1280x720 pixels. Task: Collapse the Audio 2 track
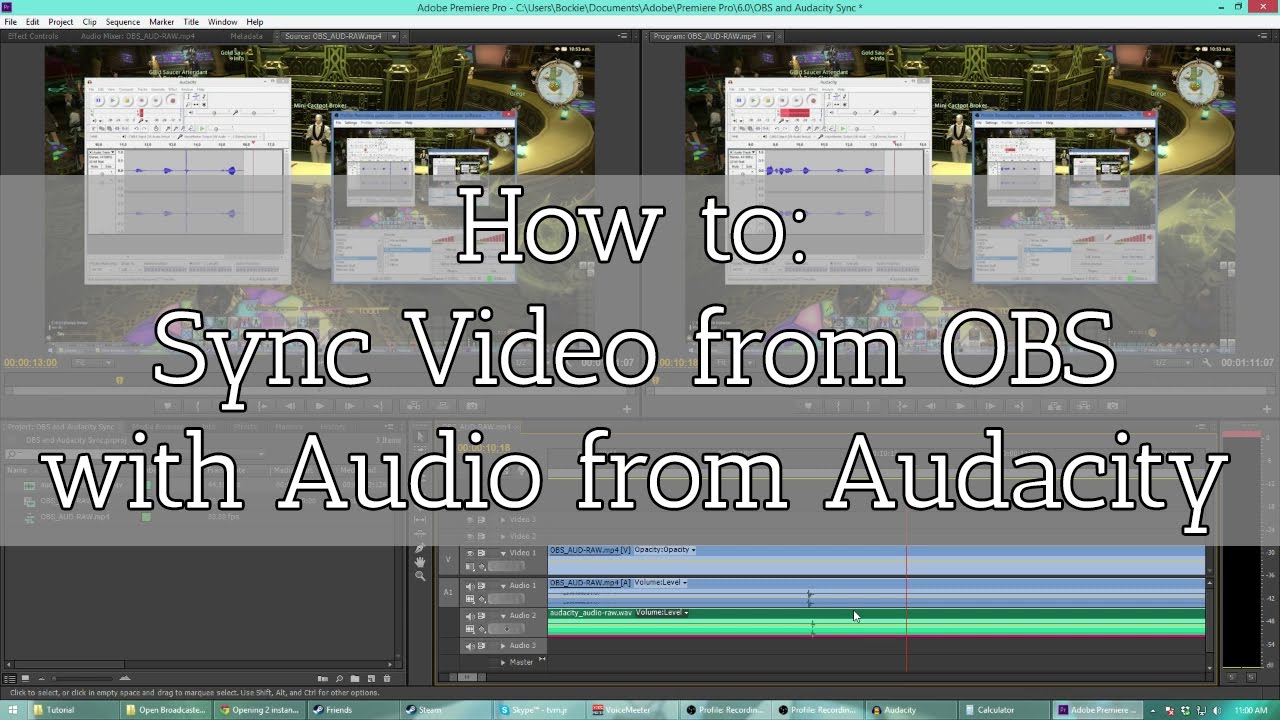click(503, 616)
